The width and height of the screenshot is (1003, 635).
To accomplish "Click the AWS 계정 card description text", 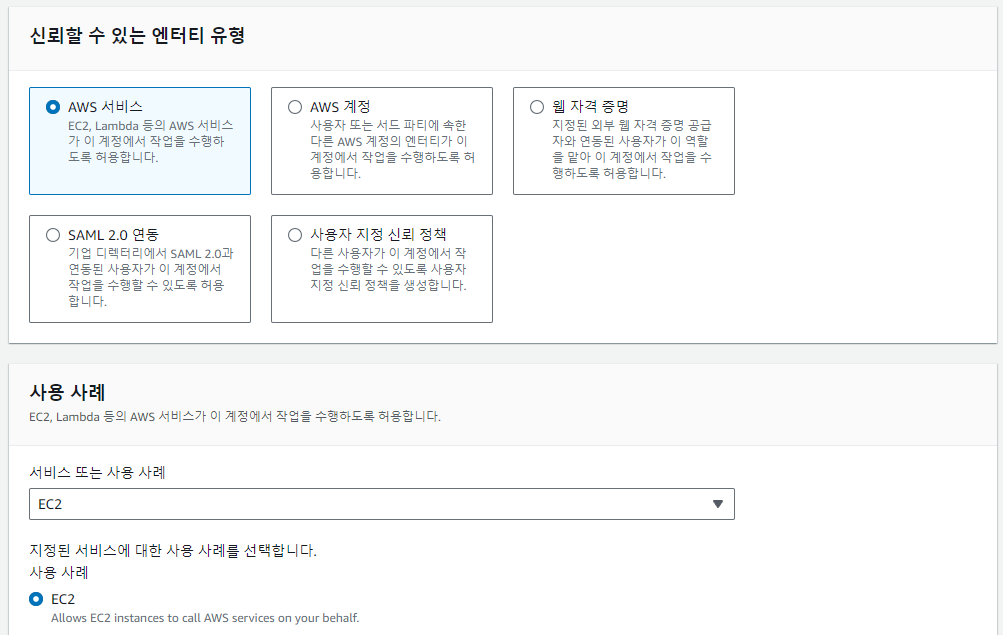I will click(393, 149).
